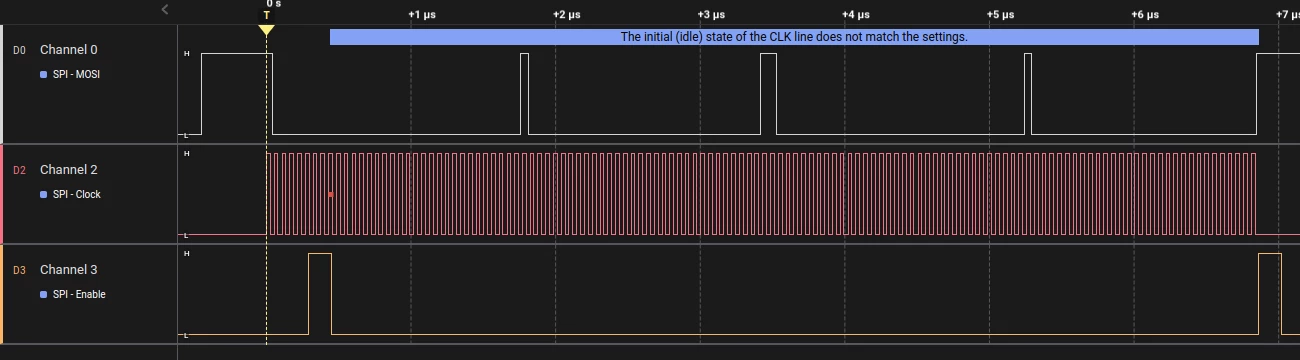The height and width of the screenshot is (360, 1300).
Task: Click the +4 µs time ruler label
Action: coord(855,15)
